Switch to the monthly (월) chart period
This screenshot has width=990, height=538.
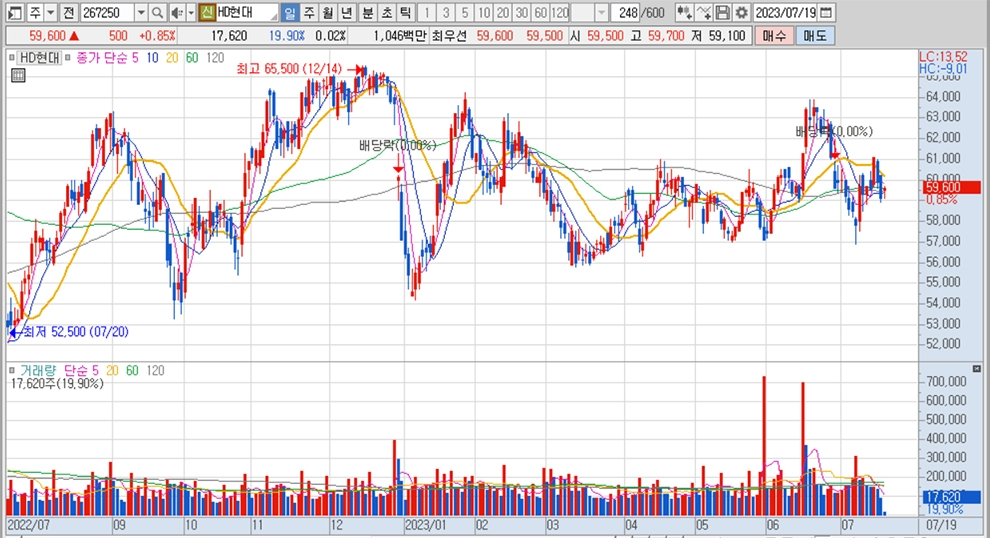pyautogui.click(x=327, y=13)
